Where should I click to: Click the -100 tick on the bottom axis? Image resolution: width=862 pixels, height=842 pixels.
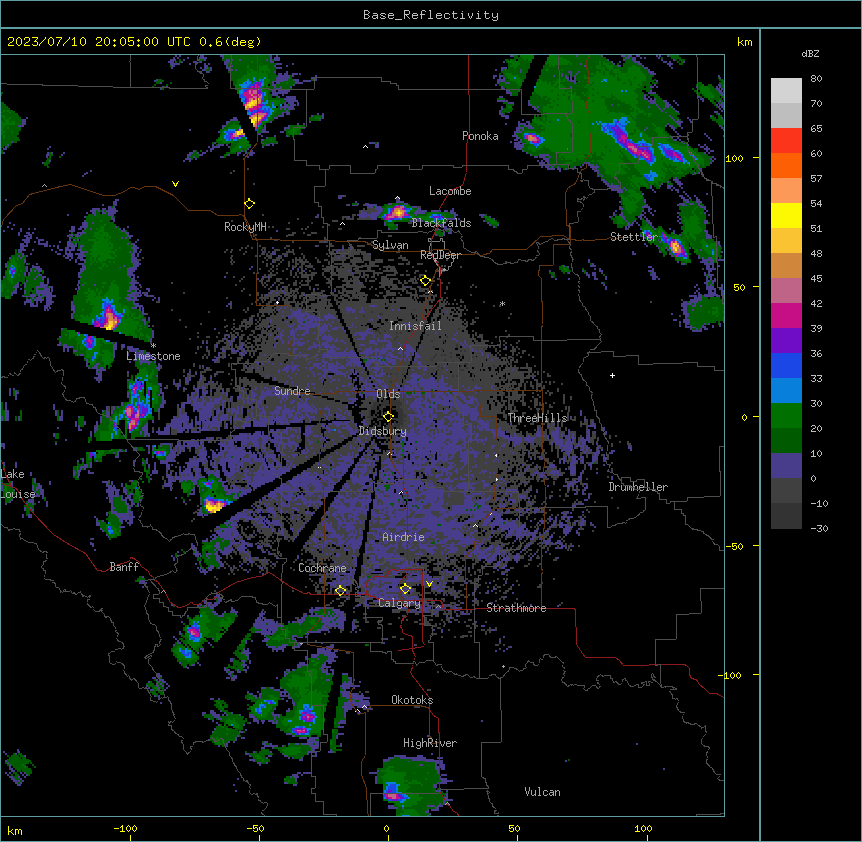click(125, 828)
